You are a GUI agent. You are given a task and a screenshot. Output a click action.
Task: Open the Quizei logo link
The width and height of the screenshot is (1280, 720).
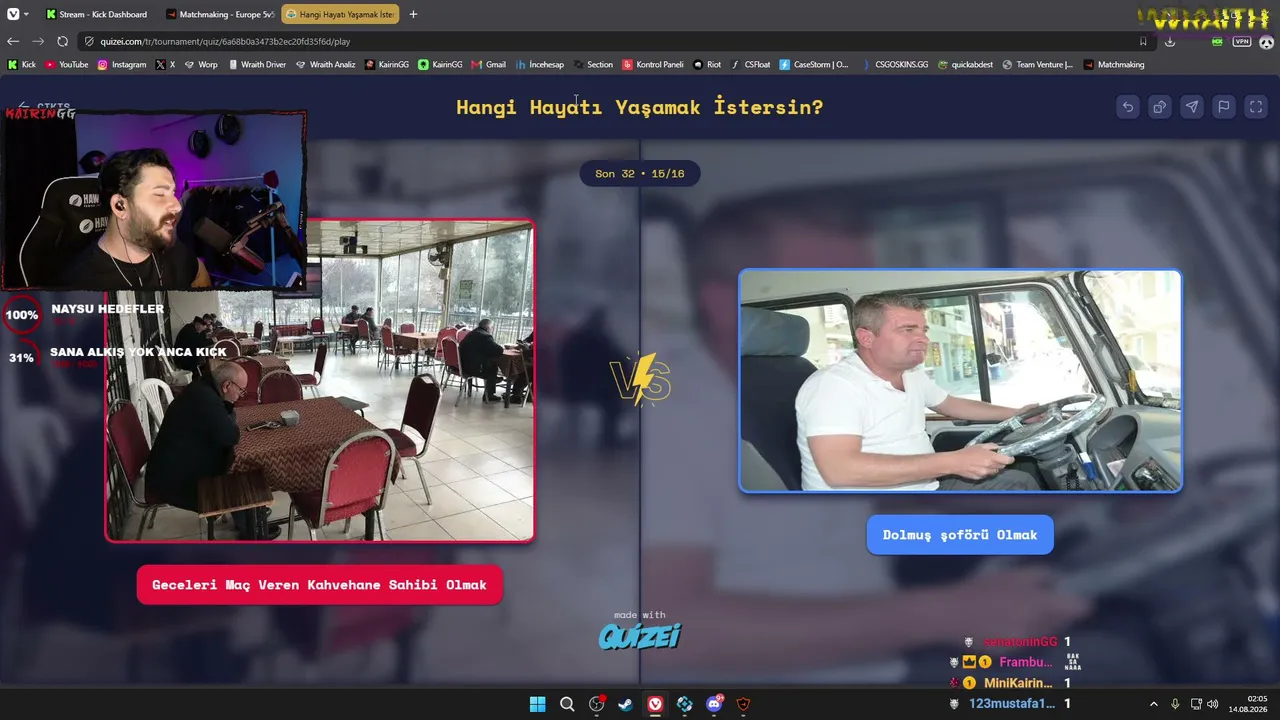pyautogui.click(x=640, y=636)
